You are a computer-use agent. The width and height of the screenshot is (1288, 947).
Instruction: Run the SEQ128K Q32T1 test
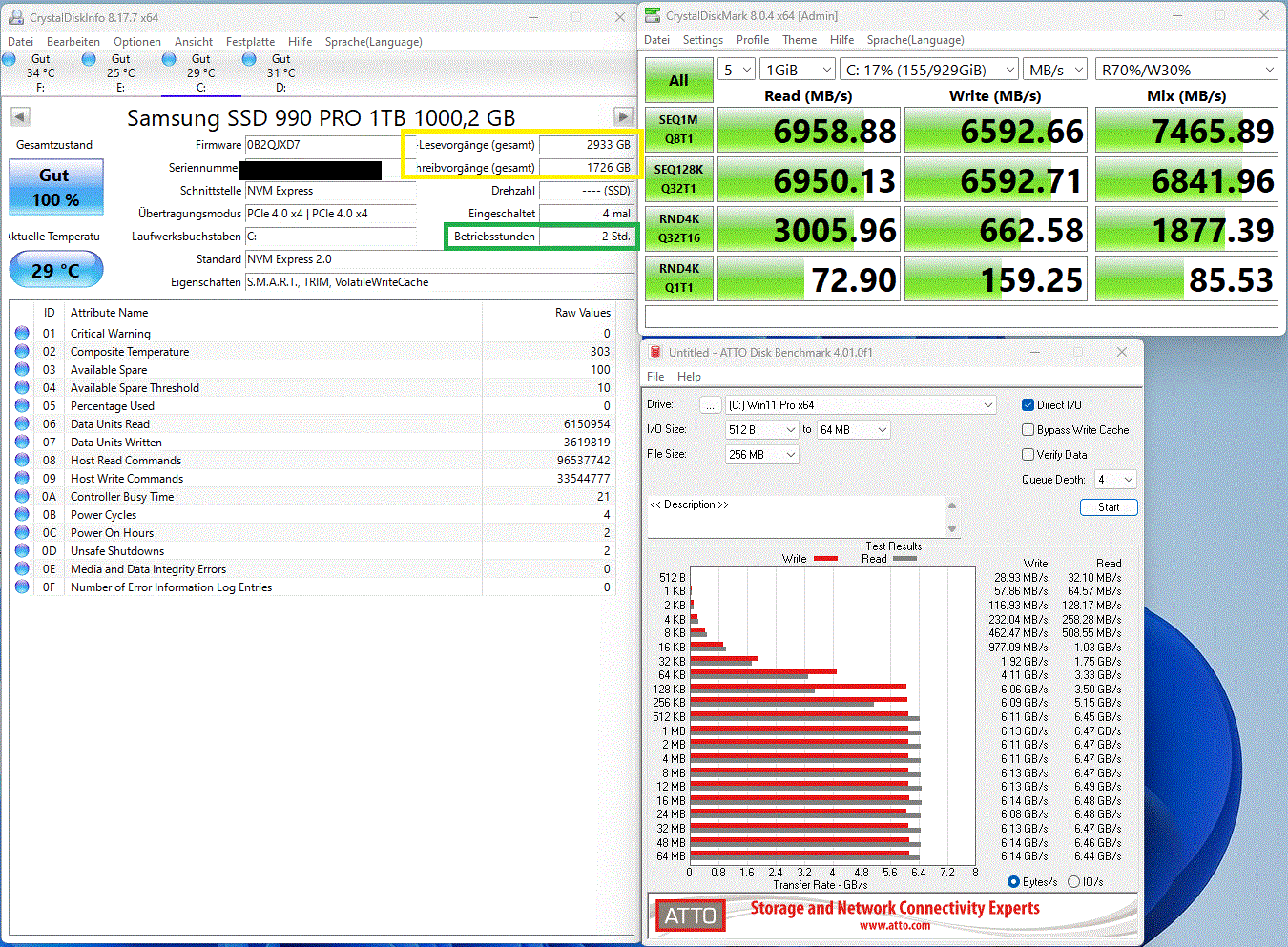(678, 179)
